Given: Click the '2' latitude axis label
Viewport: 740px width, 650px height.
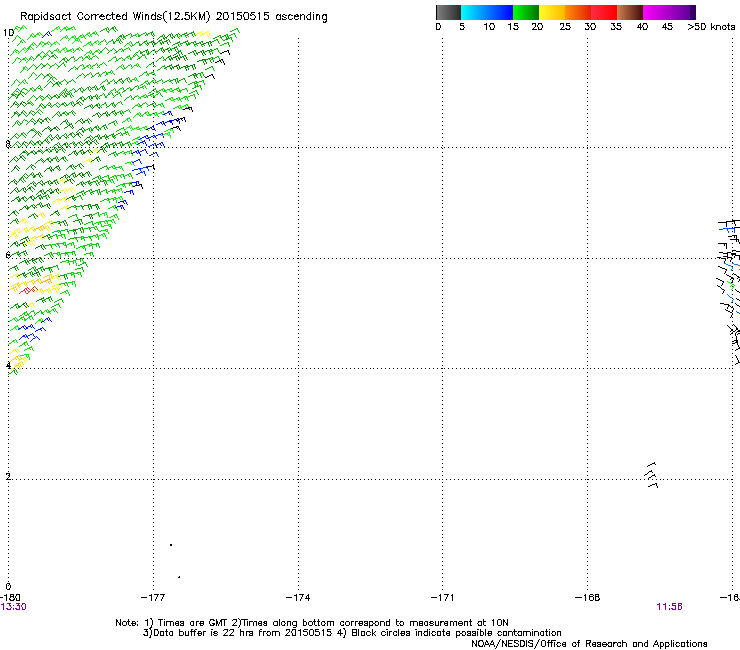Looking at the screenshot, I should [x=8, y=476].
